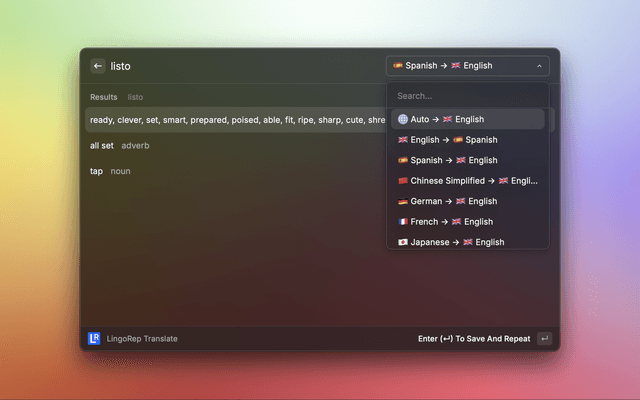Click the French flag icon in the list
This screenshot has width=640, height=400.
coord(402,222)
